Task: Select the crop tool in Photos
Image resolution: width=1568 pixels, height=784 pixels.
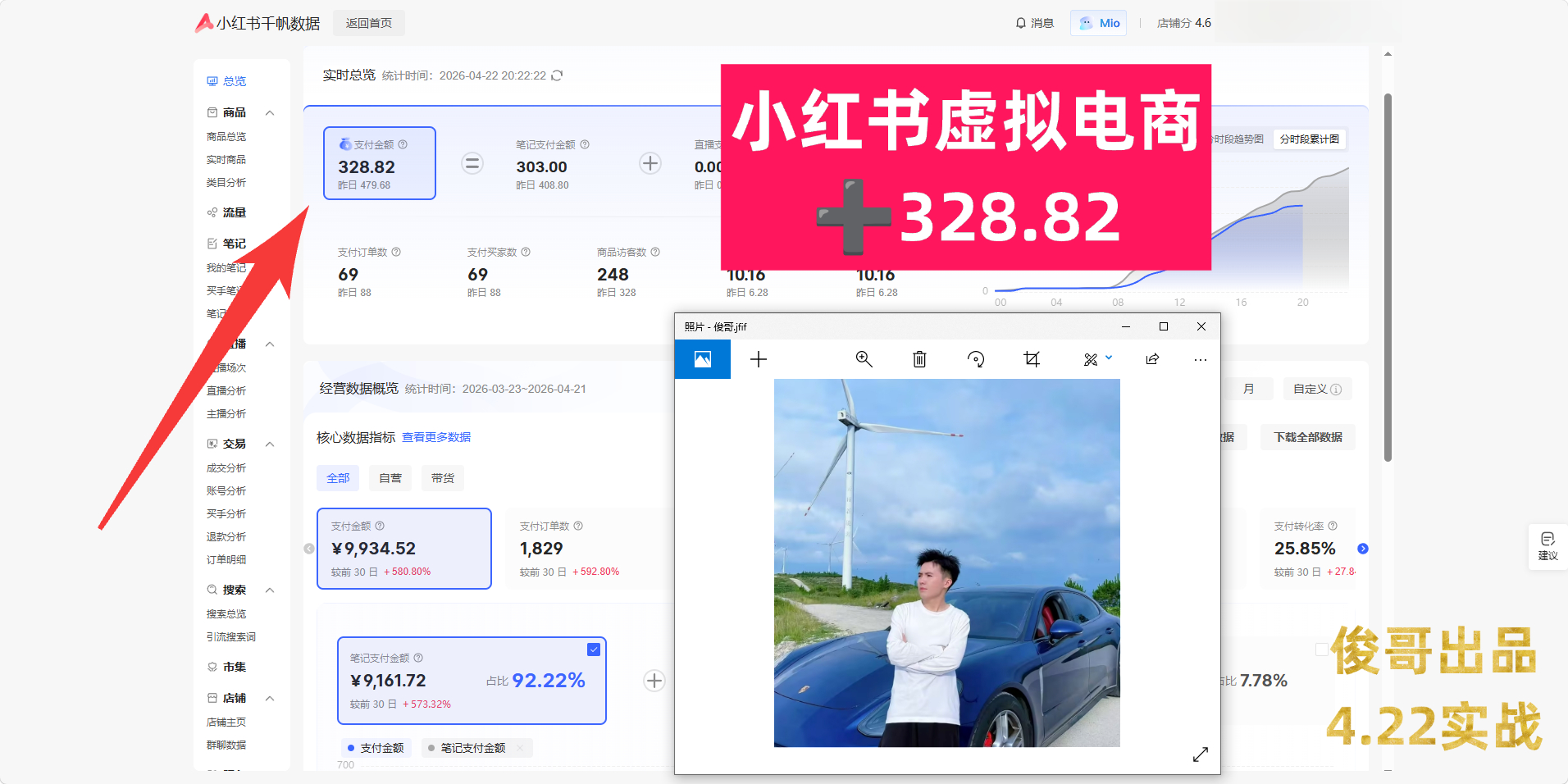Action: (x=1032, y=359)
